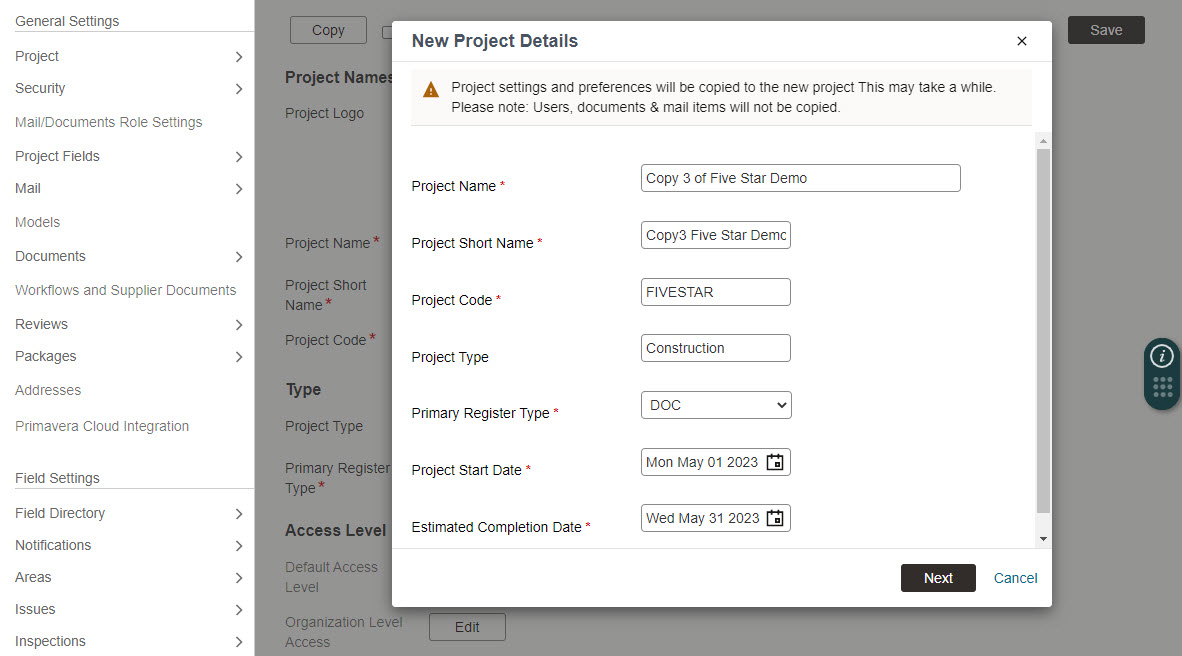Click dialog scrollbar up arrow

tap(1043, 141)
